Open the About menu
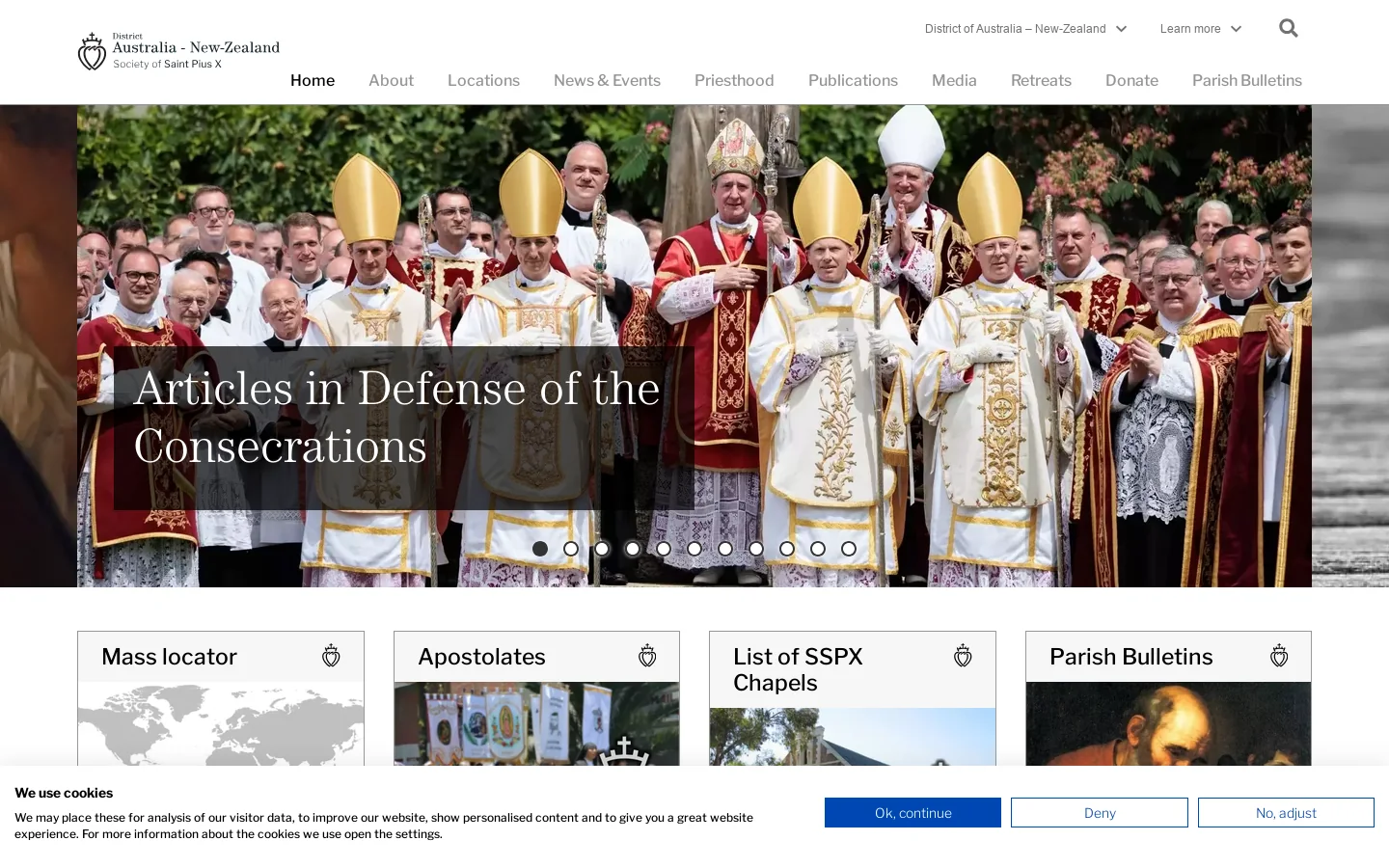Viewport: 1389px width, 868px height. pyautogui.click(x=391, y=81)
